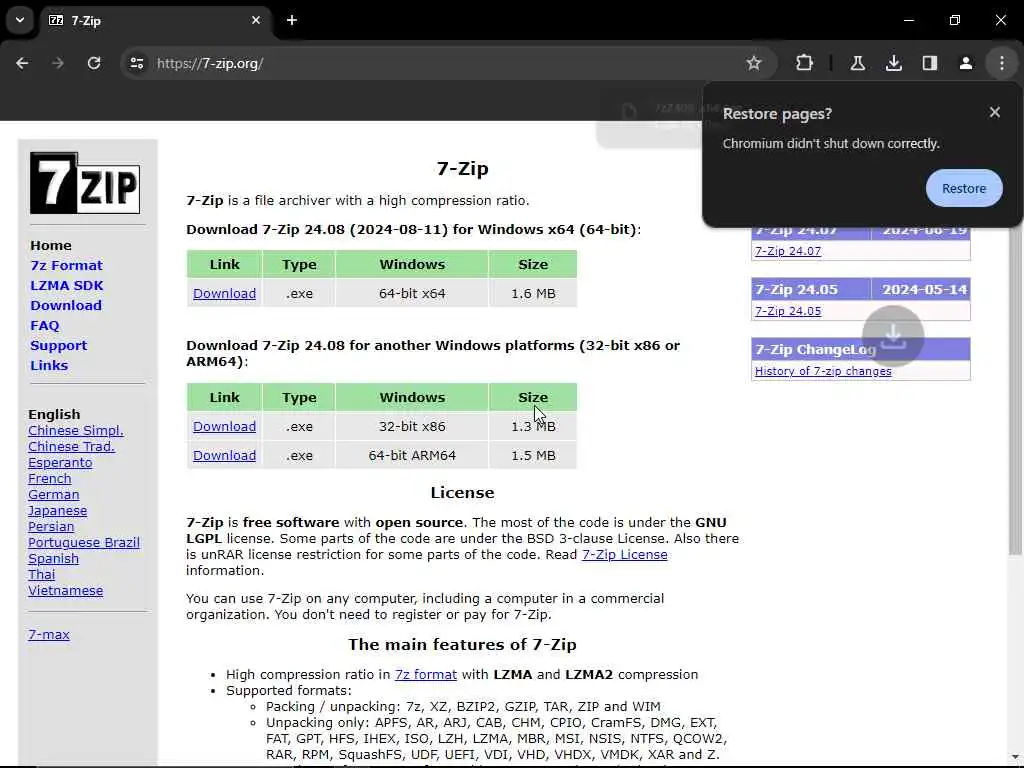Viewport: 1024px width, 768px height.
Task: Open a new browser tab
Action: tap(292, 20)
